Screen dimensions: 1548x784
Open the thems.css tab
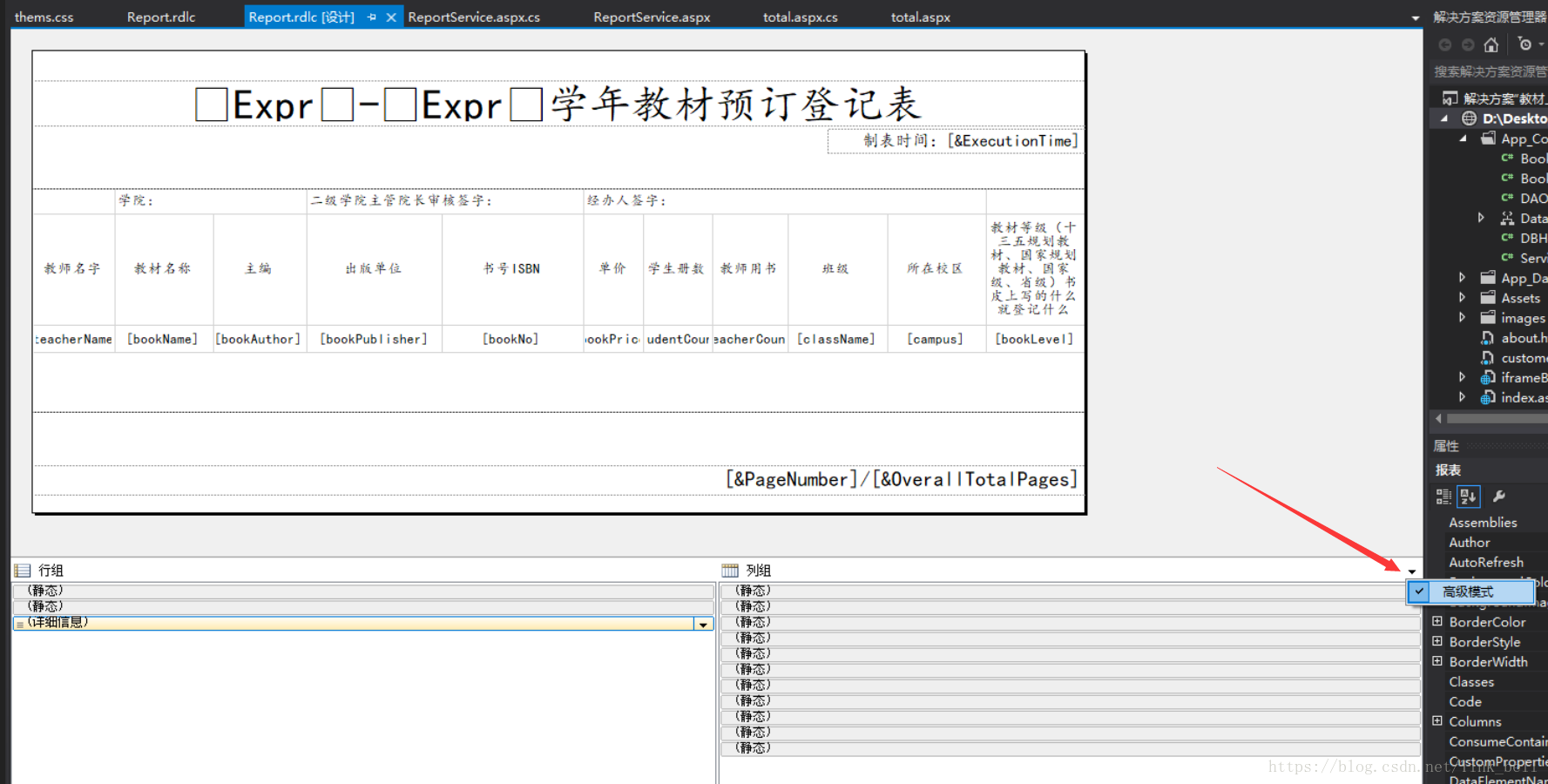click(x=44, y=17)
